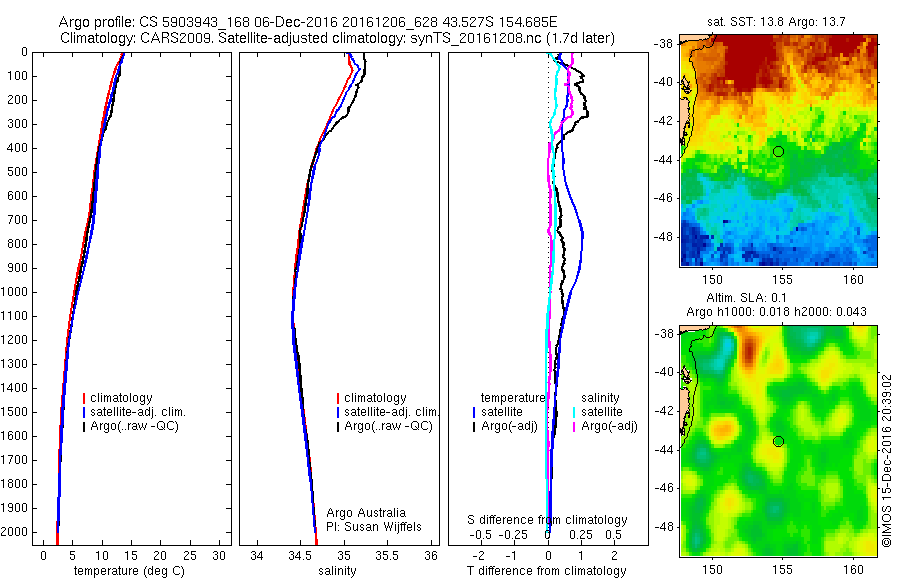Click the 'Argo Australia' credit text
This screenshot has width=900, height=580.
click(x=366, y=513)
